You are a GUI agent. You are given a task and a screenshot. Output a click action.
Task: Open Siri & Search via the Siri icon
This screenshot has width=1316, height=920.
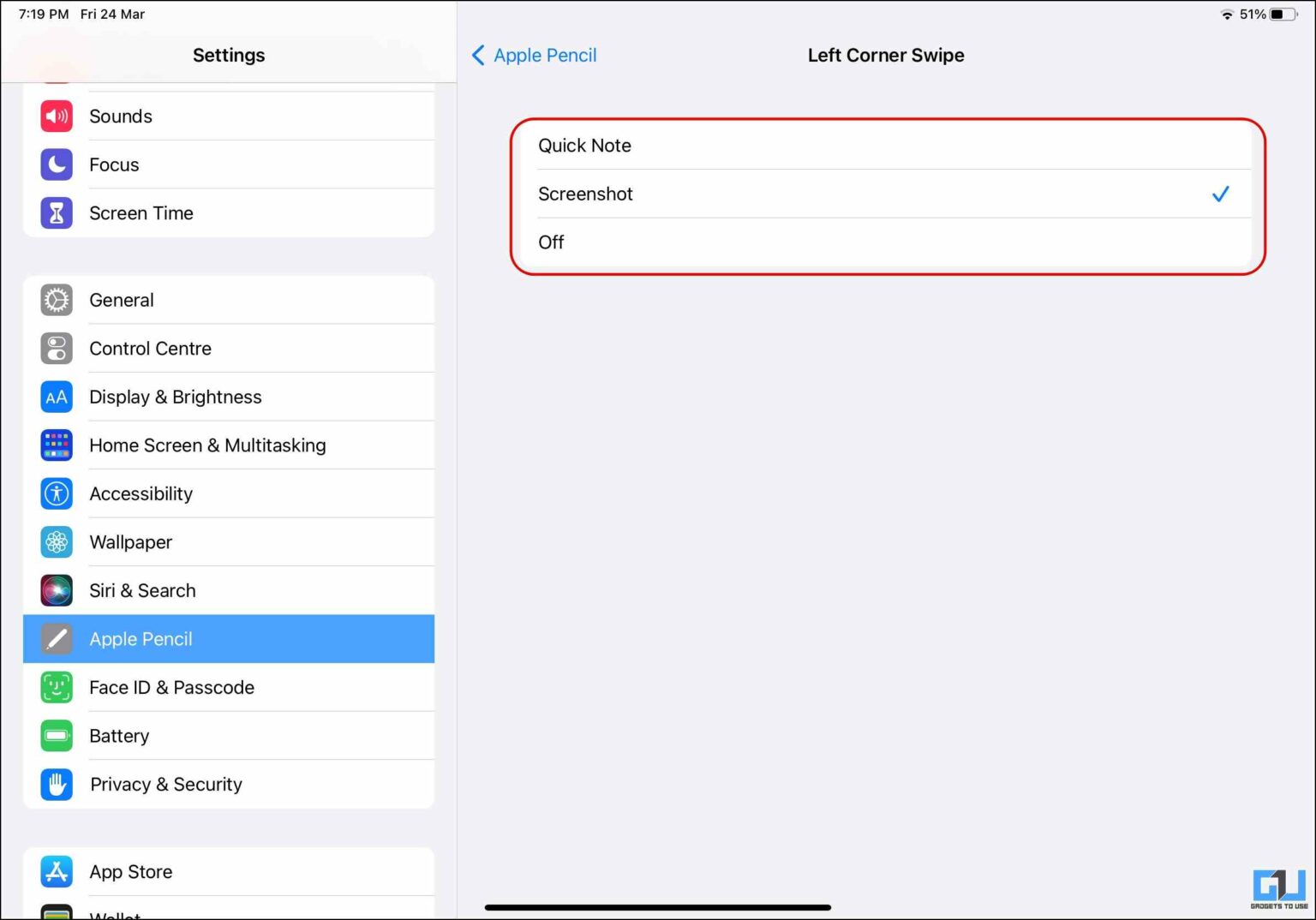(56, 590)
